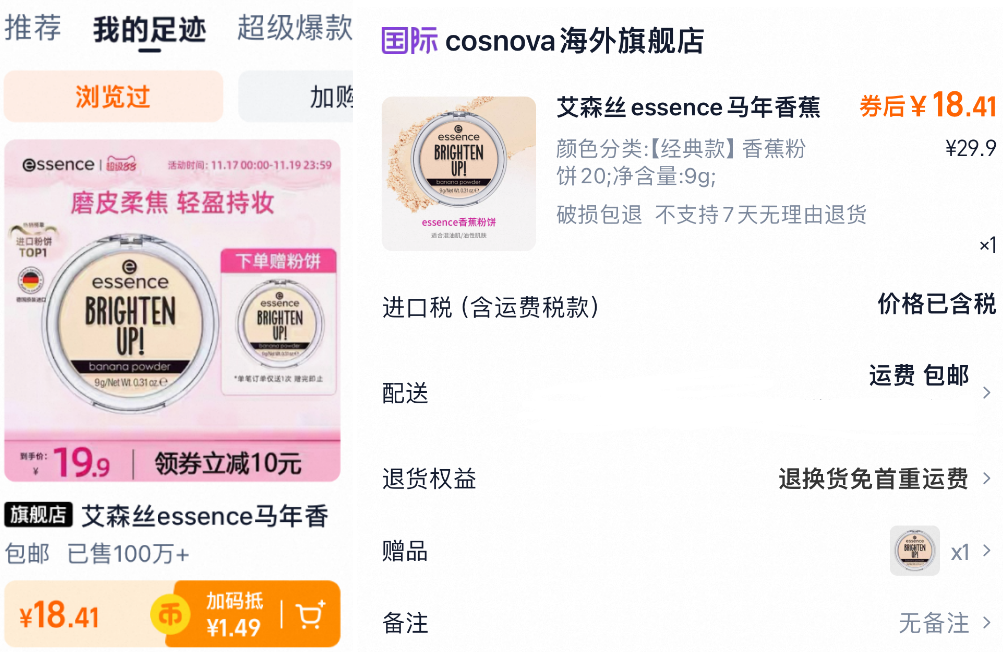Tap the essence brand logo on banner
The image size is (1003, 652).
point(58,164)
